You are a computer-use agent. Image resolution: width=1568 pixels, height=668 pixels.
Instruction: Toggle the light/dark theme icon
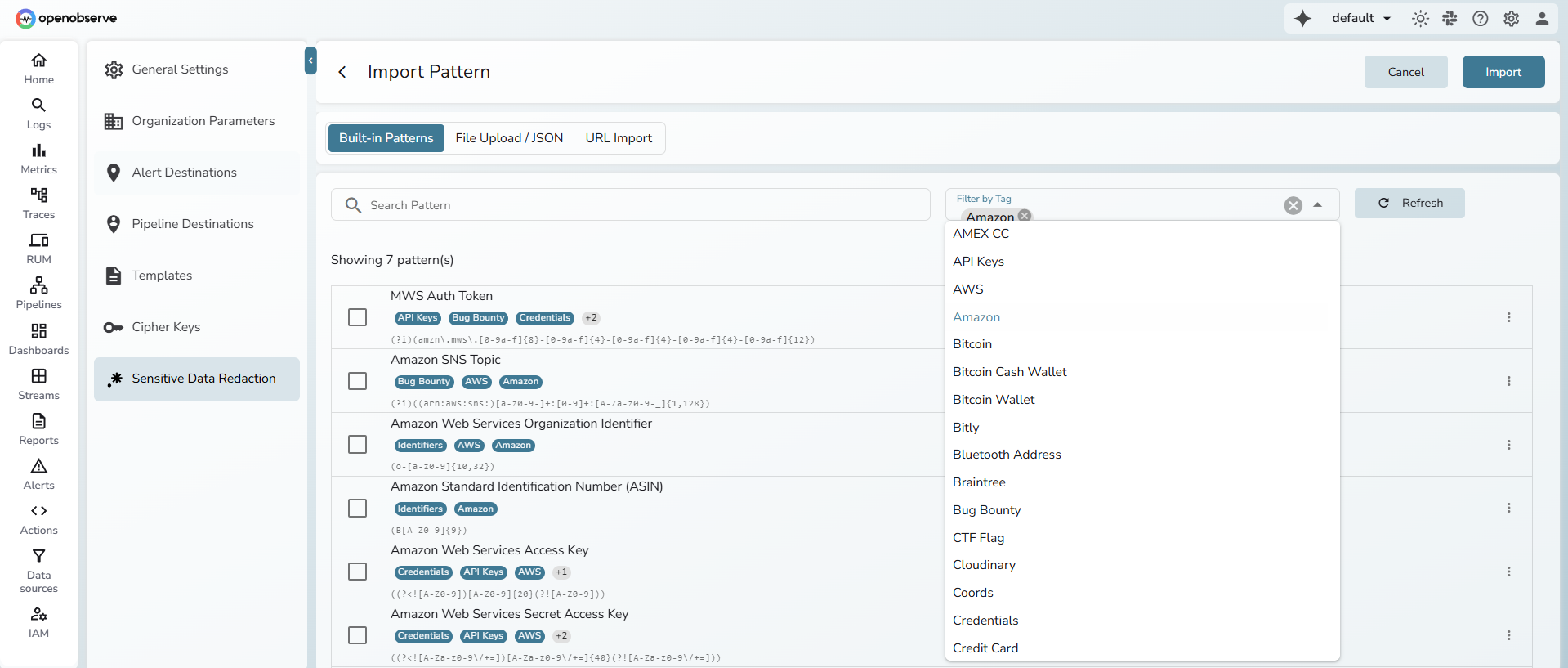pos(1420,18)
